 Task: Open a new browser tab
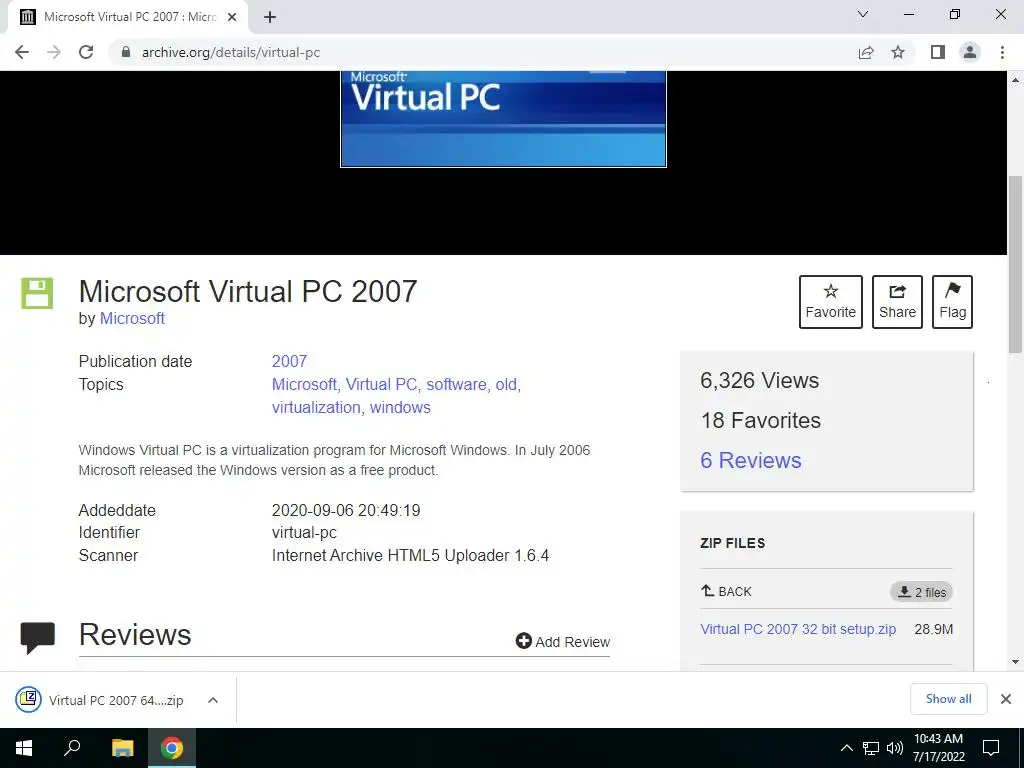pos(270,17)
